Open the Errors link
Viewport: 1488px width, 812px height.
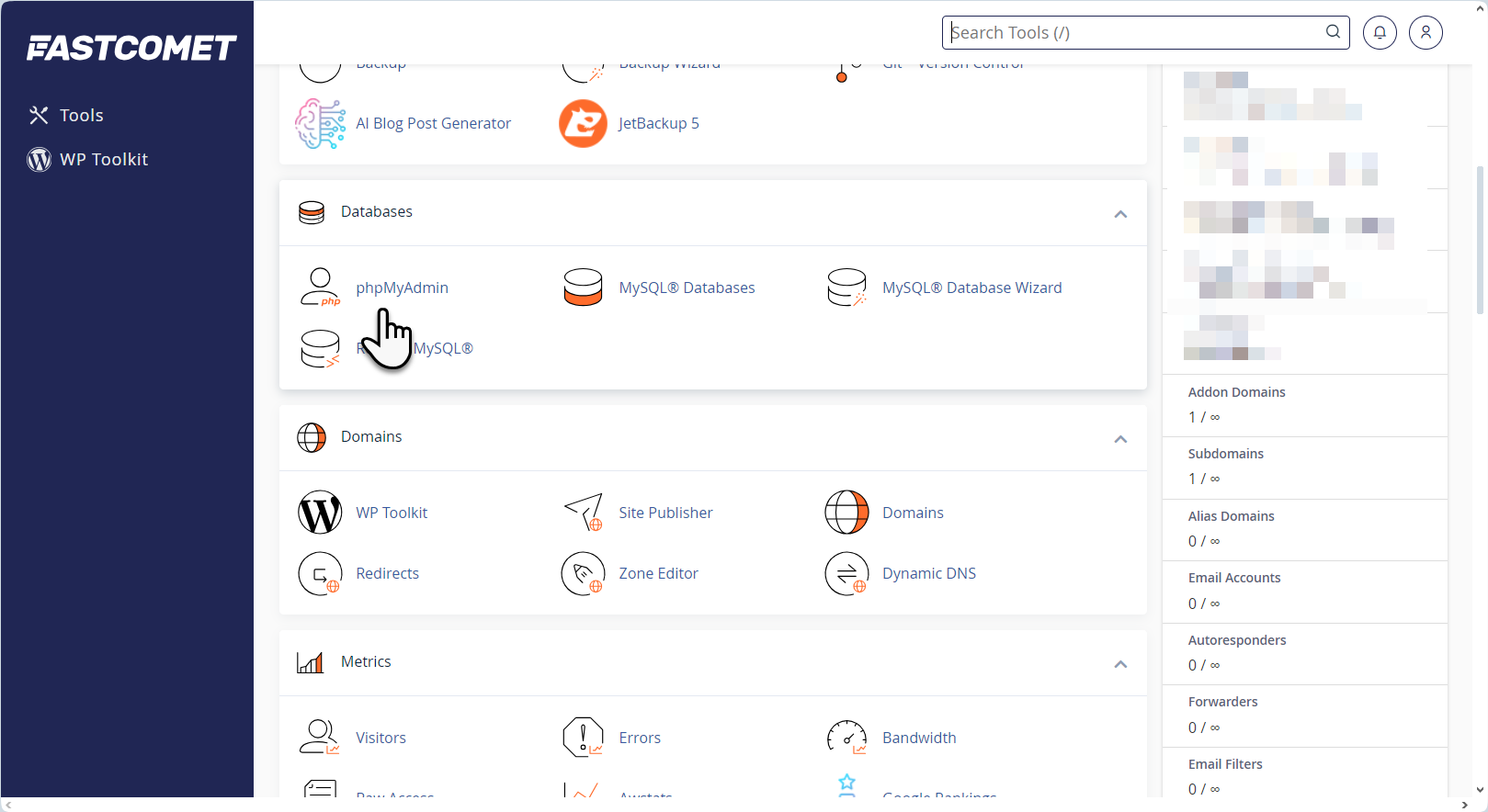pos(640,738)
